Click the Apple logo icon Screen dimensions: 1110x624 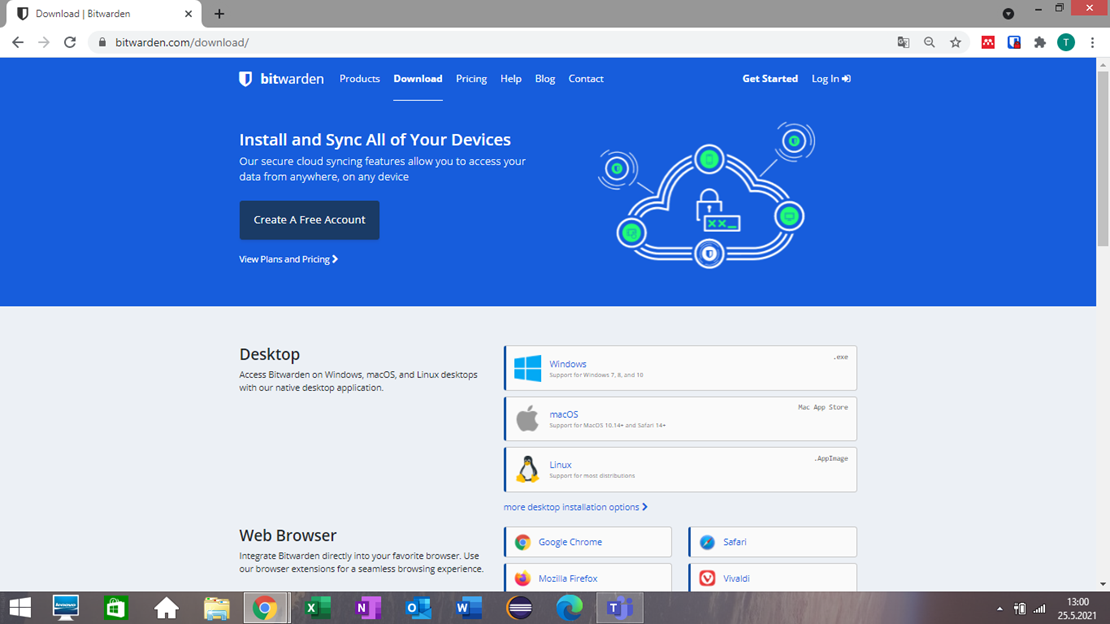point(527,419)
